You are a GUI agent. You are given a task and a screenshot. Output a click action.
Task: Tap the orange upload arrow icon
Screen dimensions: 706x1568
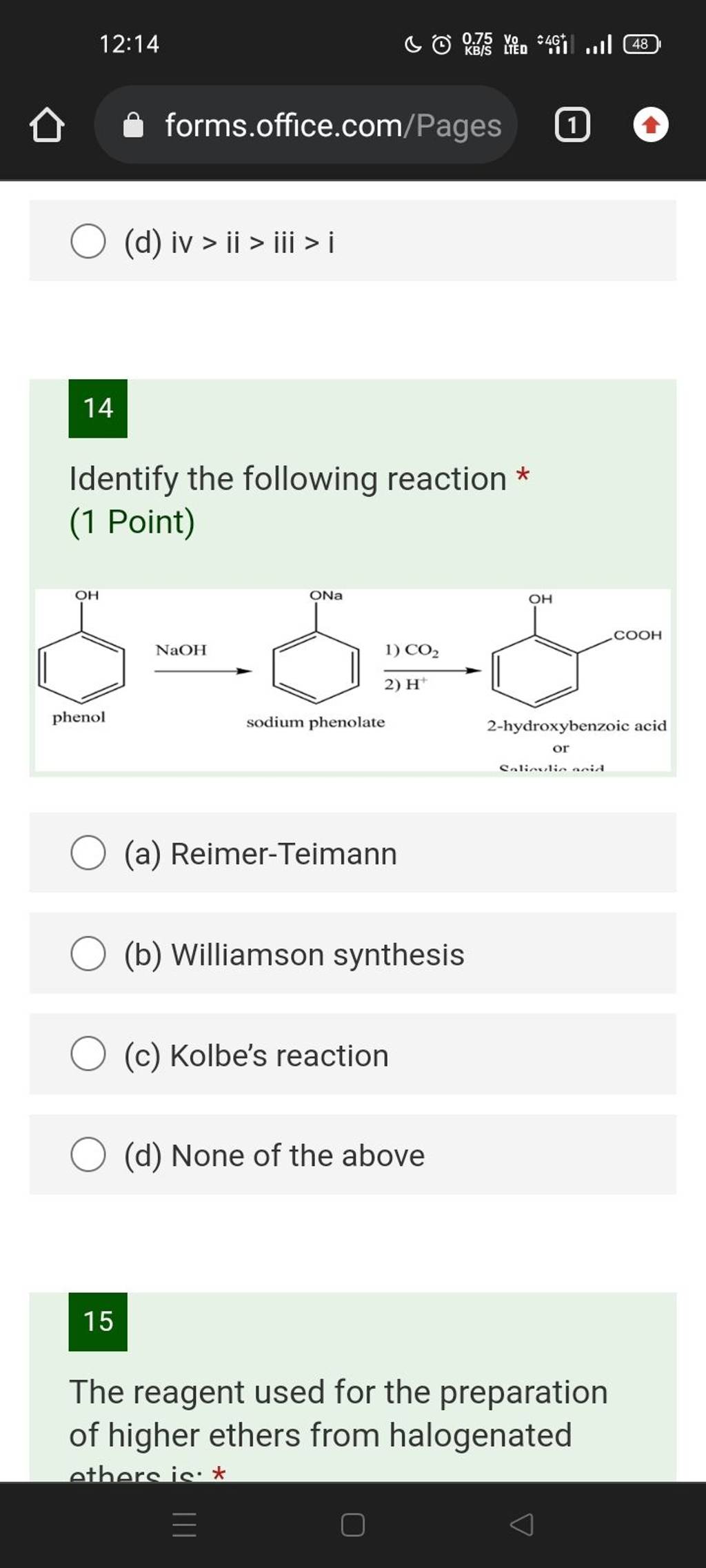(x=650, y=126)
